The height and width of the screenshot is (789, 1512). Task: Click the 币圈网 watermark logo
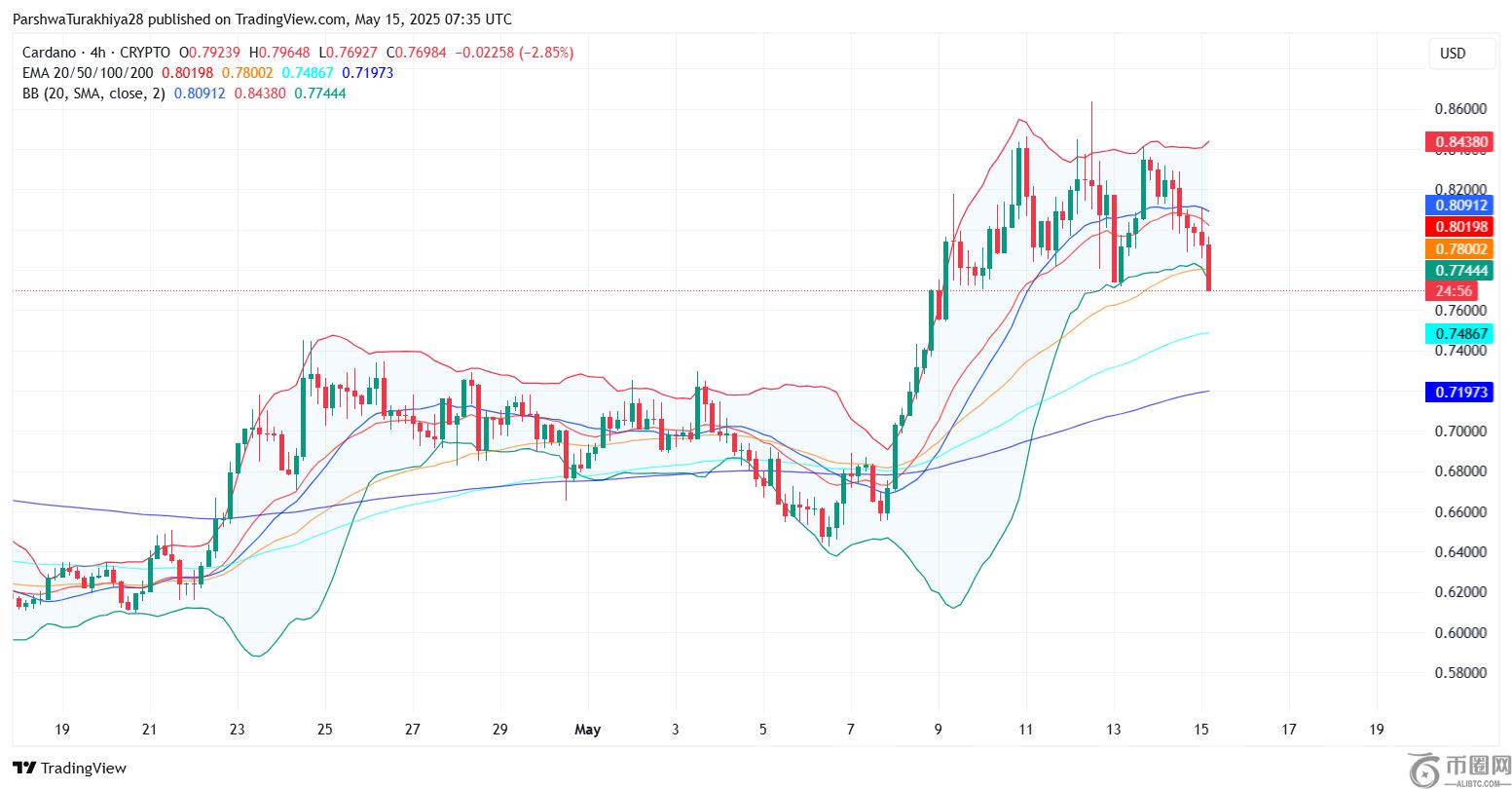point(1456,767)
